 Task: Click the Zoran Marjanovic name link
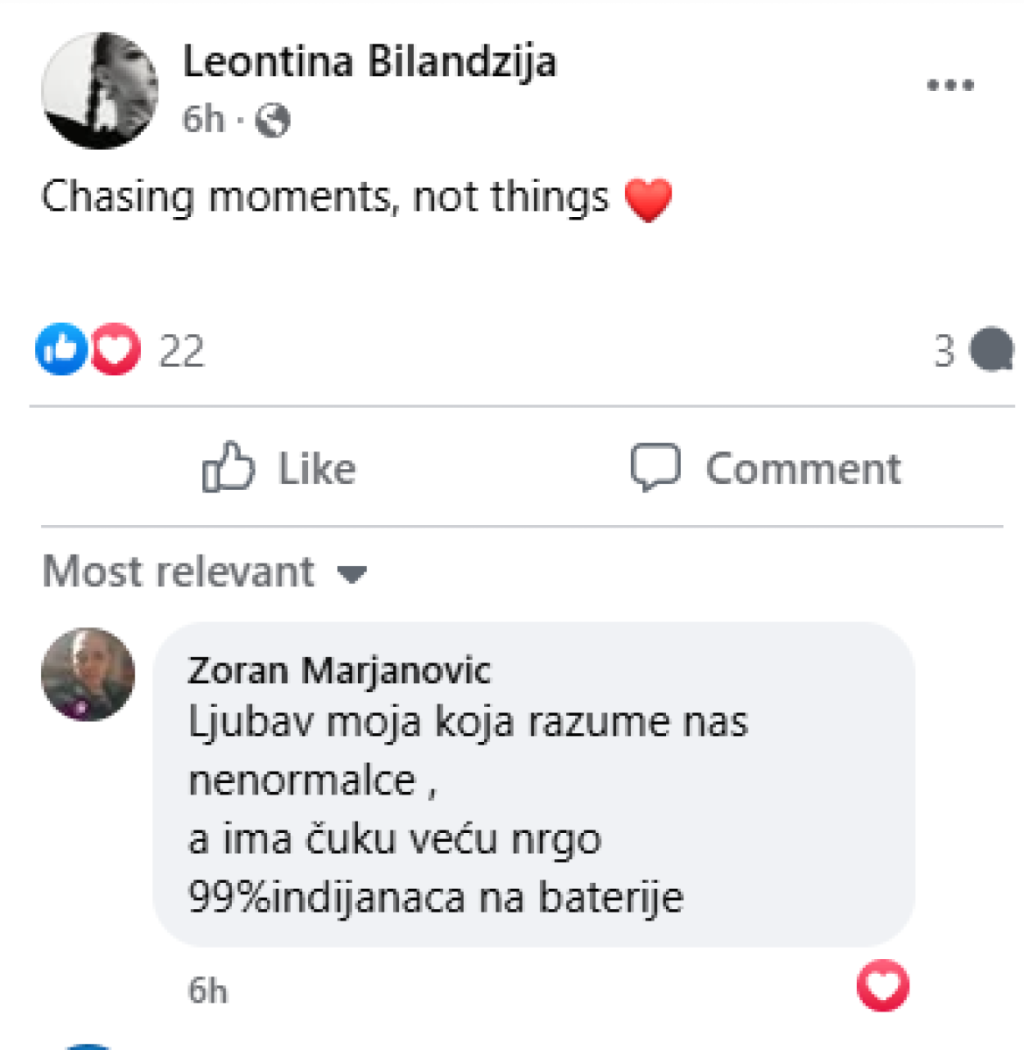[x=339, y=671]
